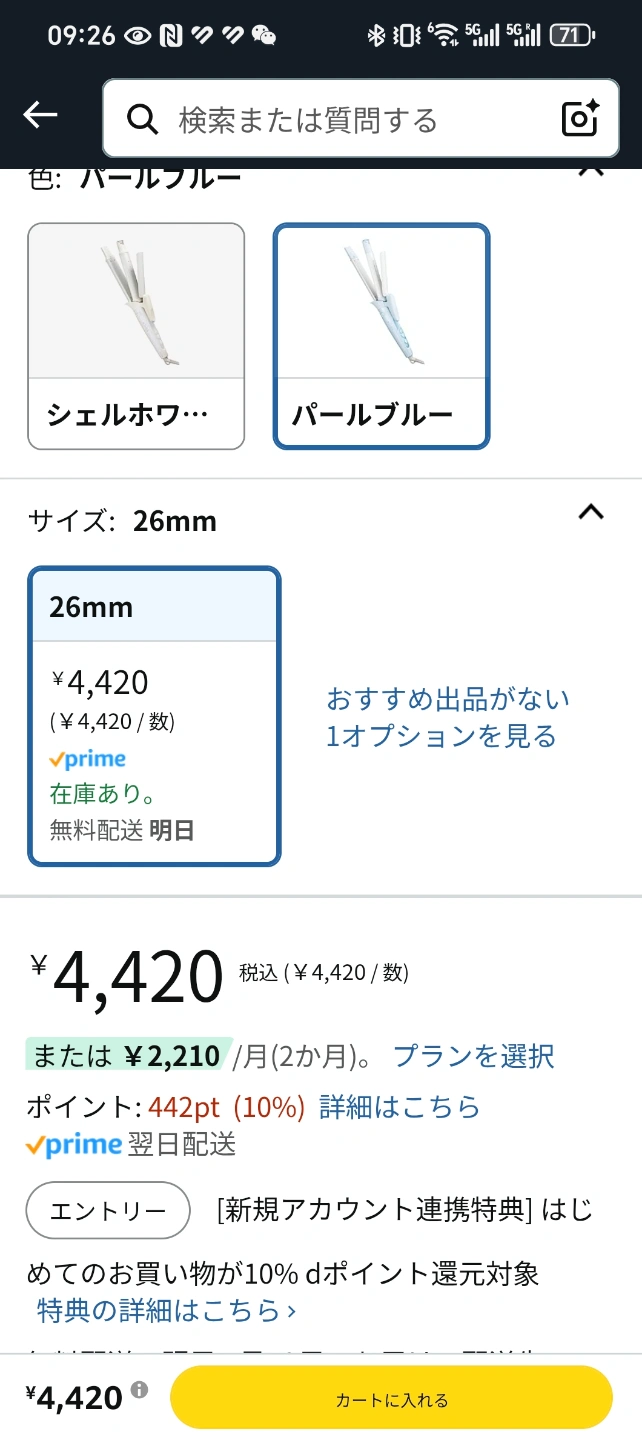Add item with カートに入れる button
This screenshot has width=642, height=1440.
pyautogui.click(x=391, y=1397)
